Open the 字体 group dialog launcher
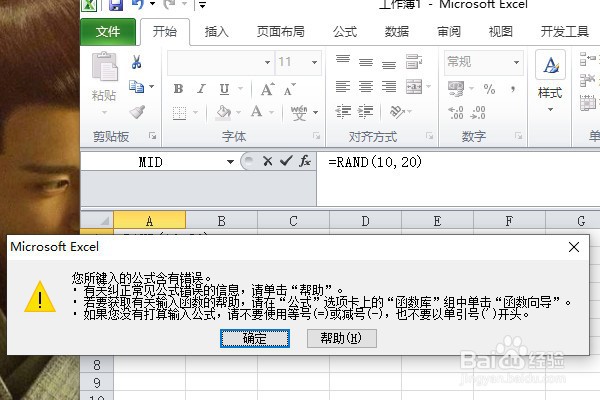The image size is (600, 400). 316,136
